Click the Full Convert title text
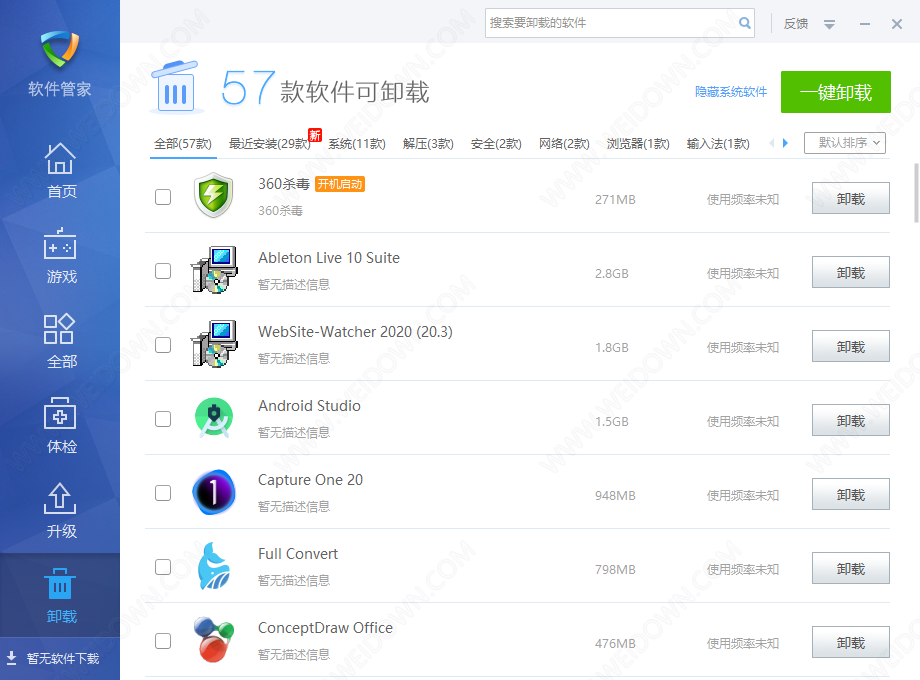920x680 pixels. point(298,554)
